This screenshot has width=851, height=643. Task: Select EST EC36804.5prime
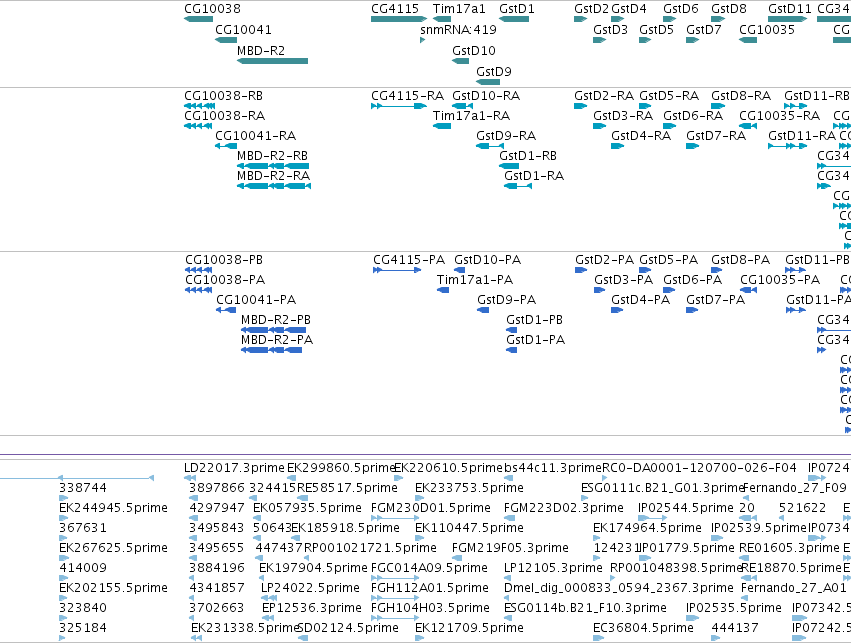point(643,628)
